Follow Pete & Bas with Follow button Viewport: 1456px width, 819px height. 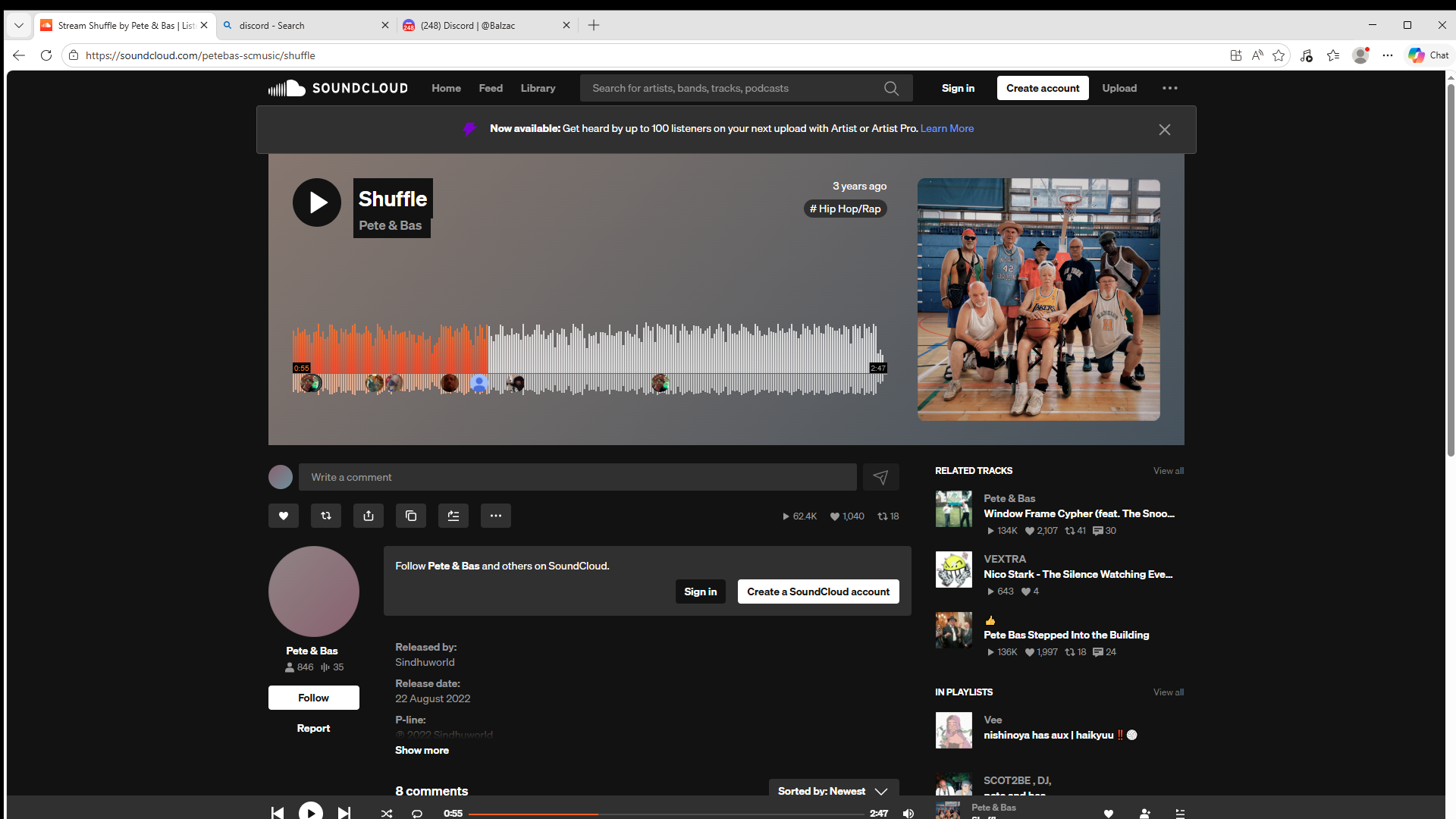tap(313, 698)
